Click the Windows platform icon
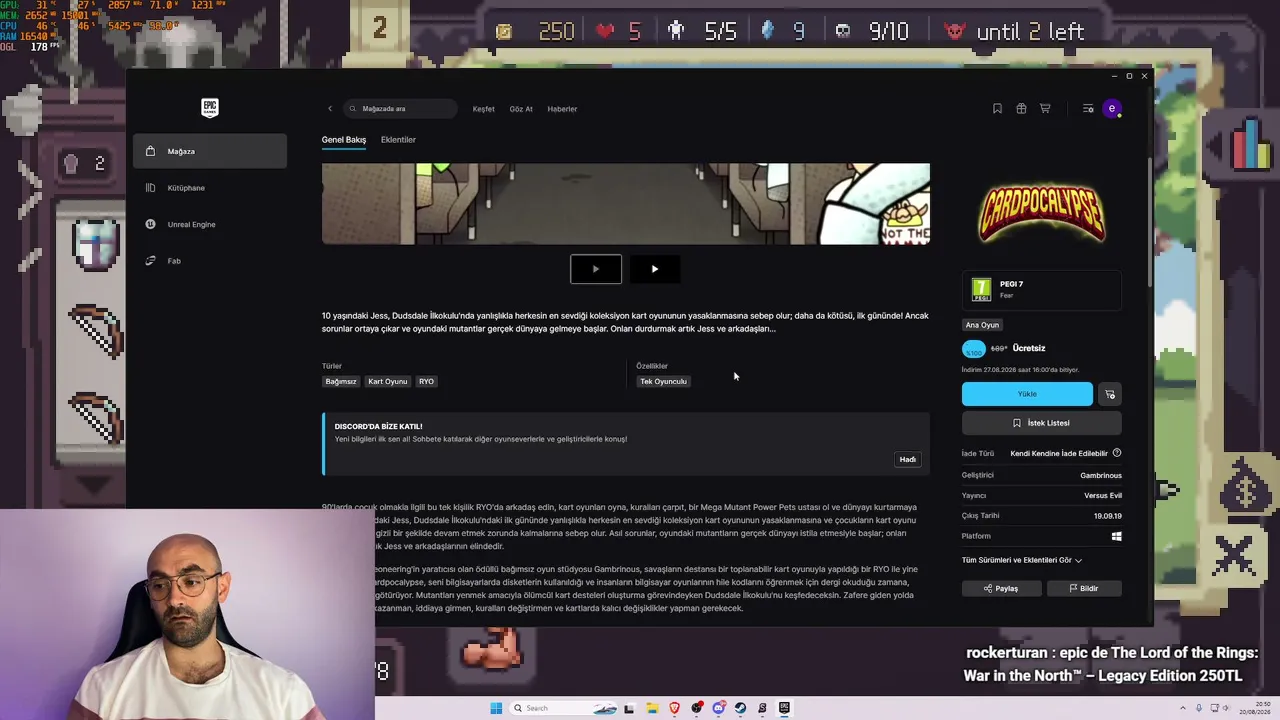Screen dimensions: 1280x720 1117,536
